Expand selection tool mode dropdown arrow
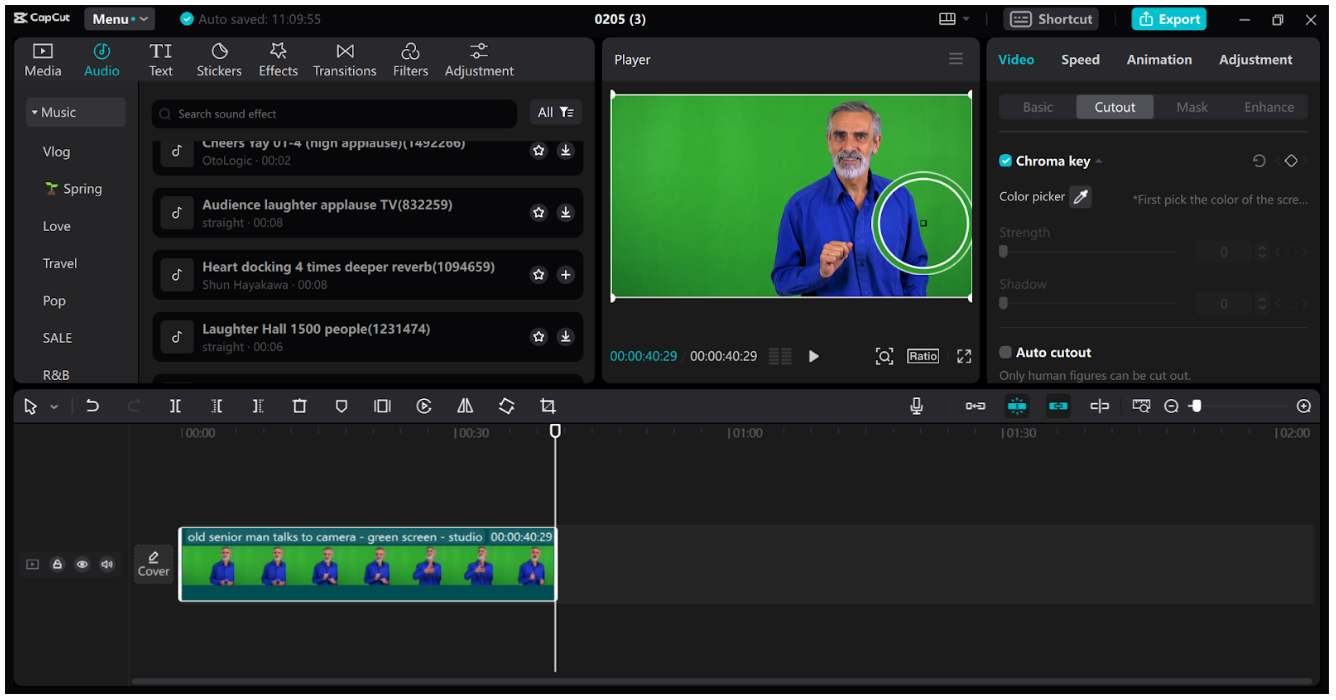 click(54, 407)
